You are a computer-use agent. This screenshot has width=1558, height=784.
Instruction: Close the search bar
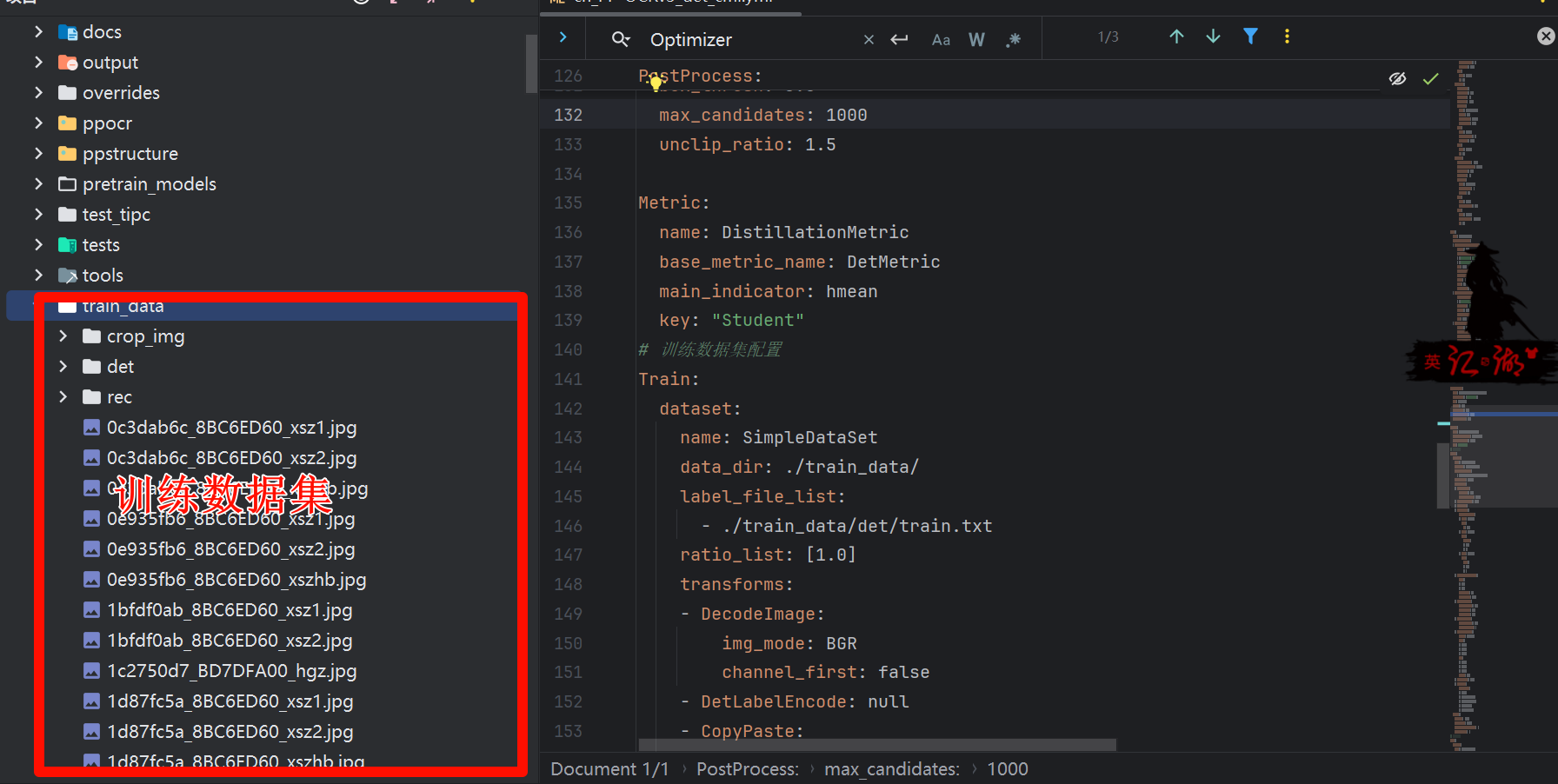click(1546, 37)
